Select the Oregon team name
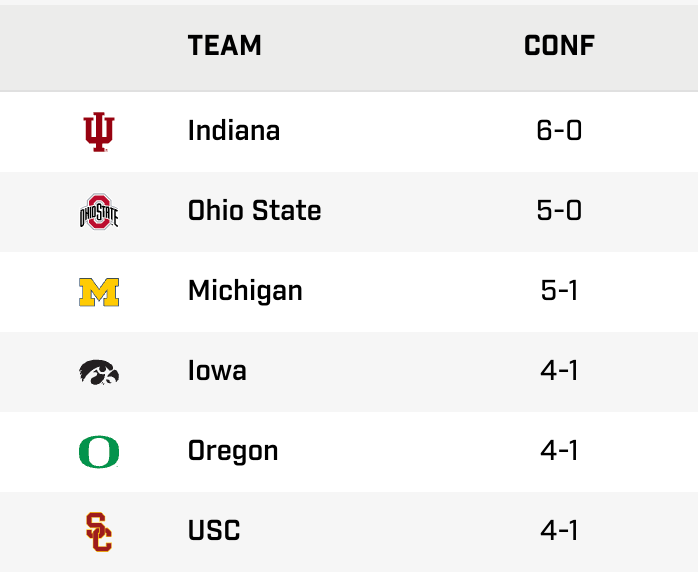The width and height of the screenshot is (698, 582). (233, 451)
